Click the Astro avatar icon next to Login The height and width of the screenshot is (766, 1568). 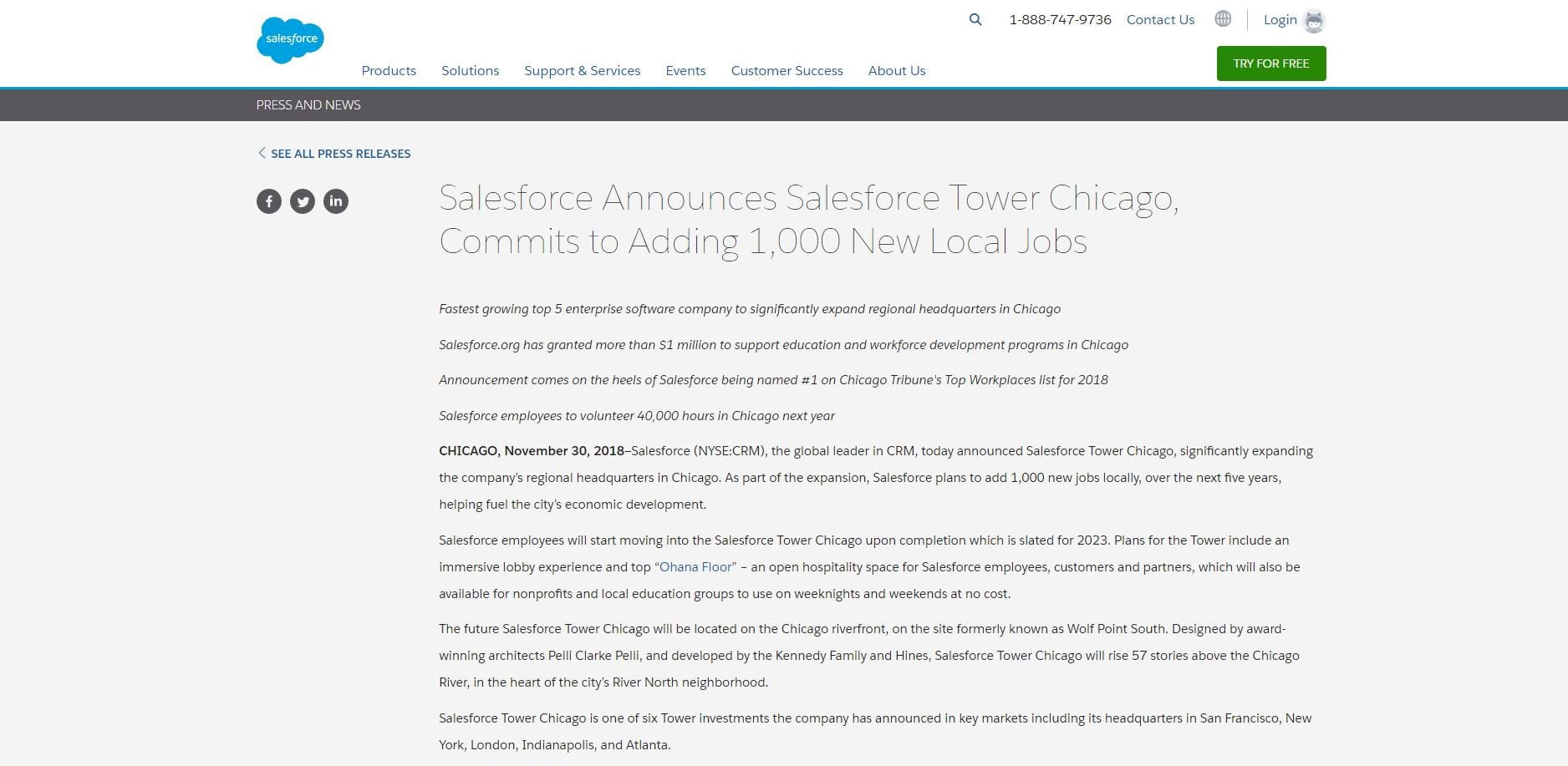tap(1314, 21)
